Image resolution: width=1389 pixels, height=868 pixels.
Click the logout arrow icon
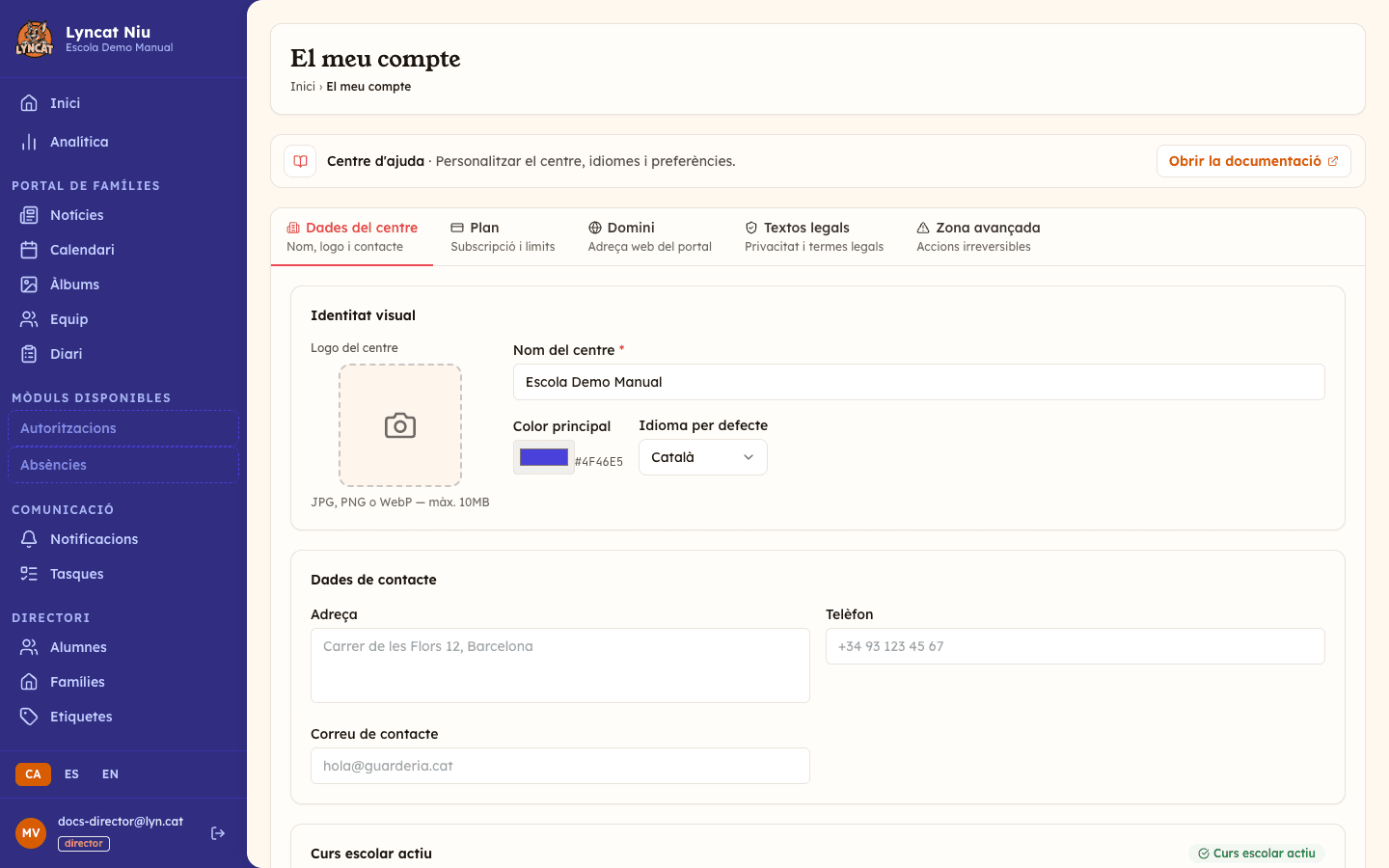coord(218,833)
